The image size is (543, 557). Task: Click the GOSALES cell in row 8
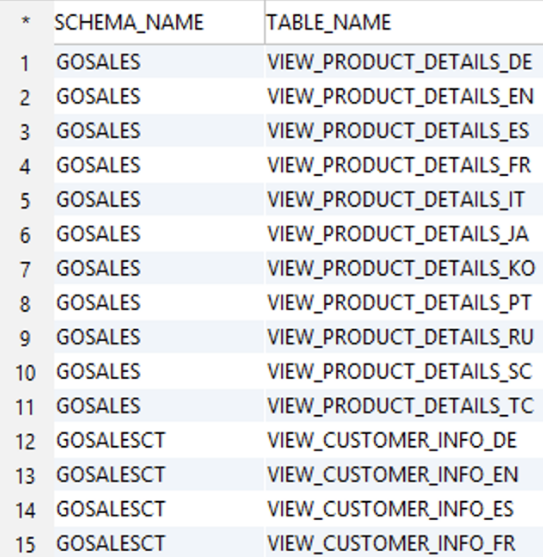coord(159,303)
